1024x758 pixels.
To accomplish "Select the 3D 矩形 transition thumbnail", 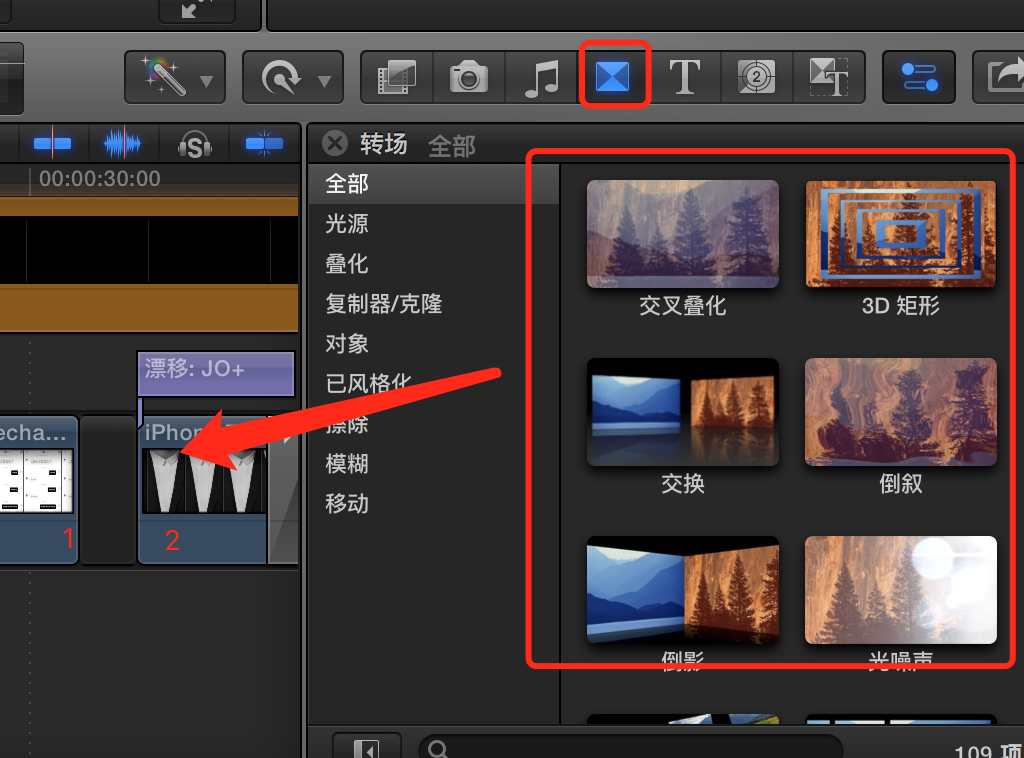I will 901,234.
